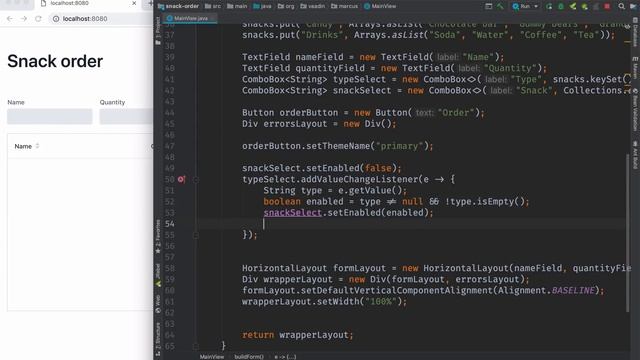
Task: Click the "primary" string on line 47
Action: [399, 146]
